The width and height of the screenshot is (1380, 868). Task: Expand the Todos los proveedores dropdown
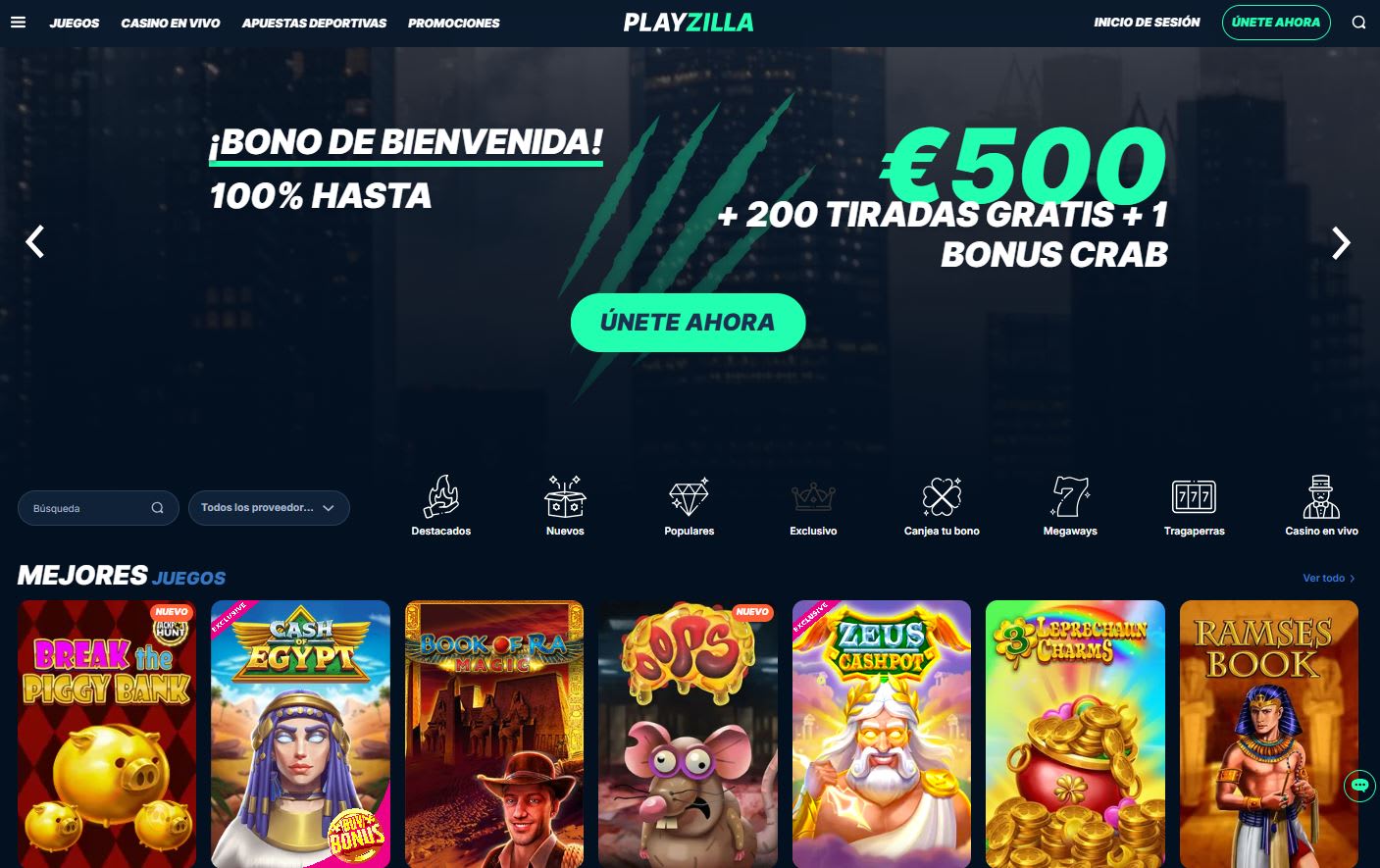tap(269, 508)
